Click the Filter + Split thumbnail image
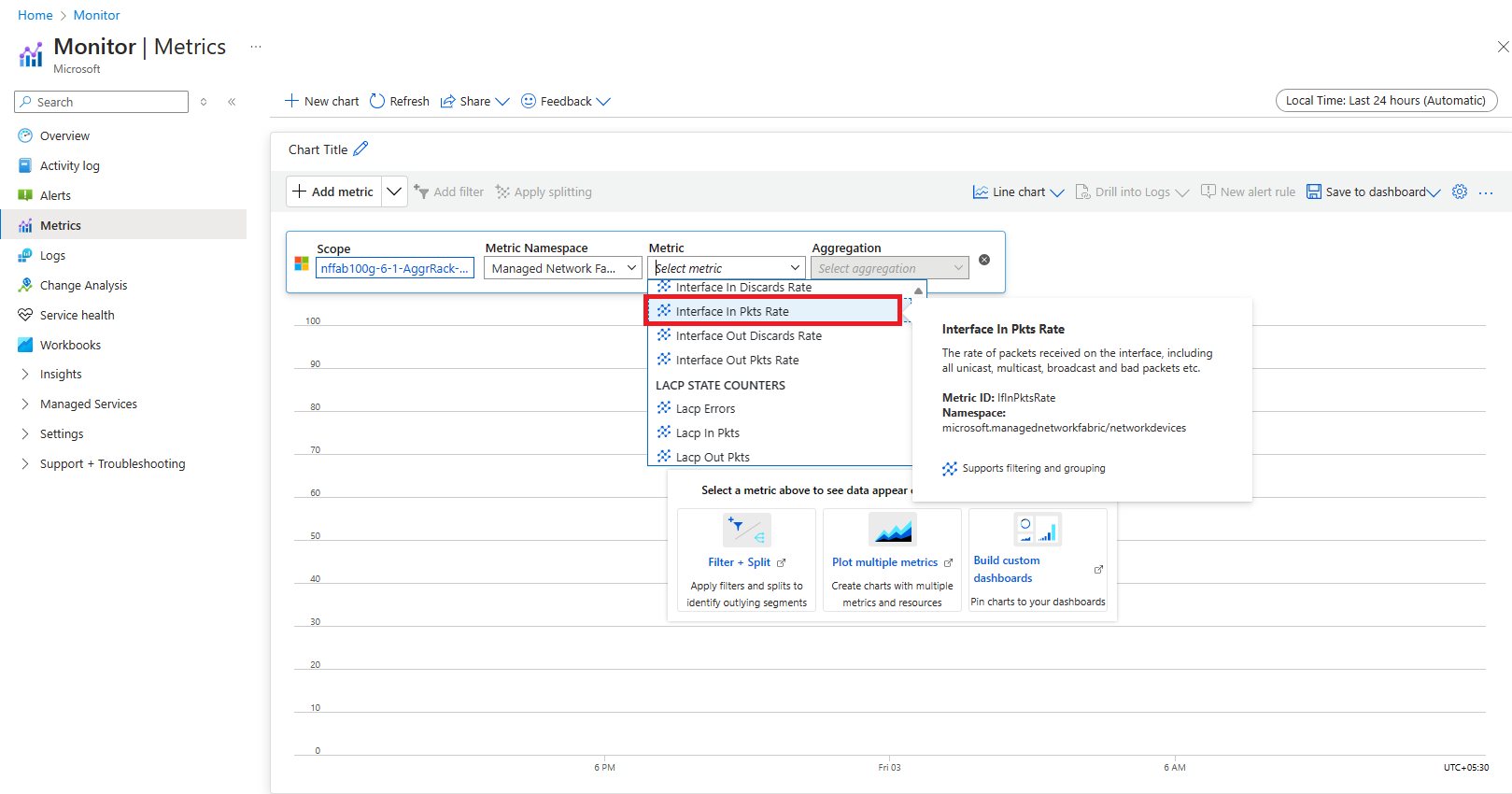This screenshot has width=1512, height=794. (747, 531)
